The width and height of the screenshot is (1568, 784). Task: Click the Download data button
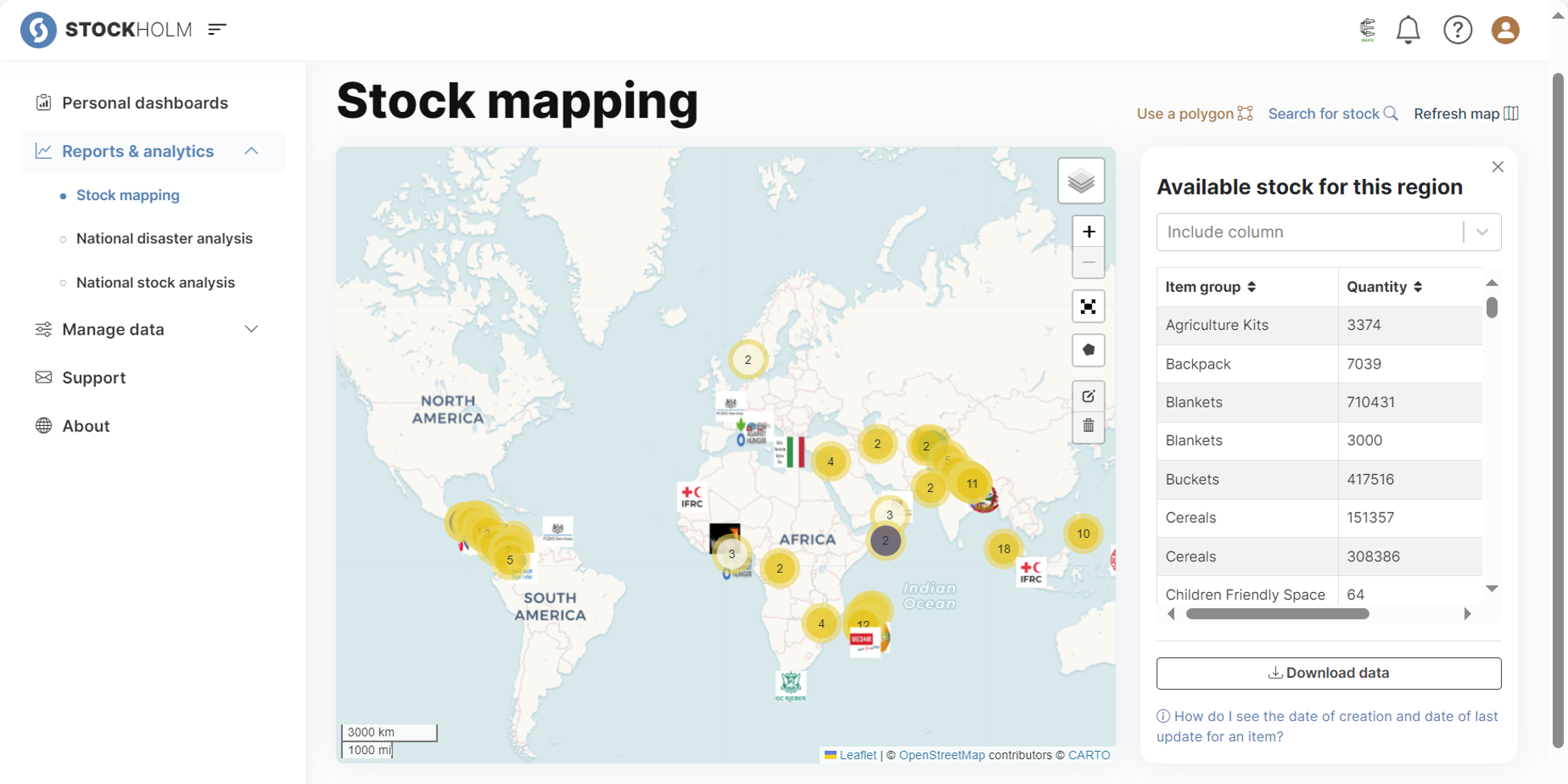point(1328,673)
